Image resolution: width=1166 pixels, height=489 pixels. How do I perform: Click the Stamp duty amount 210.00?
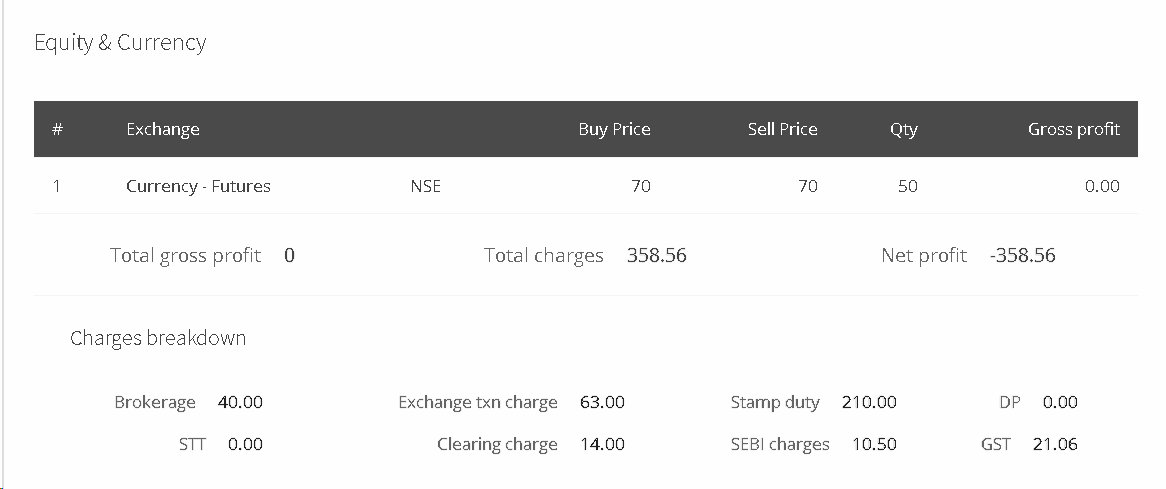[x=869, y=402]
